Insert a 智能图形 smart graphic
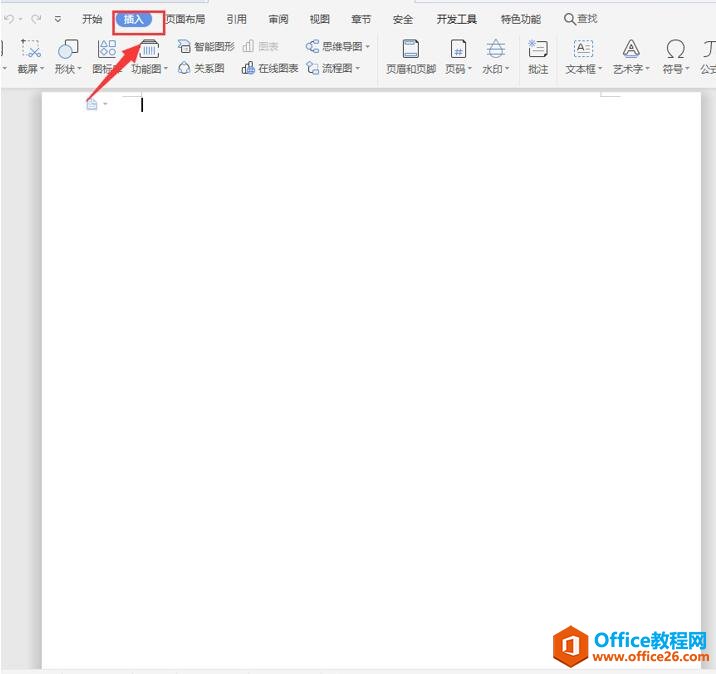Screen dimensions: 716x674 point(207,46)
